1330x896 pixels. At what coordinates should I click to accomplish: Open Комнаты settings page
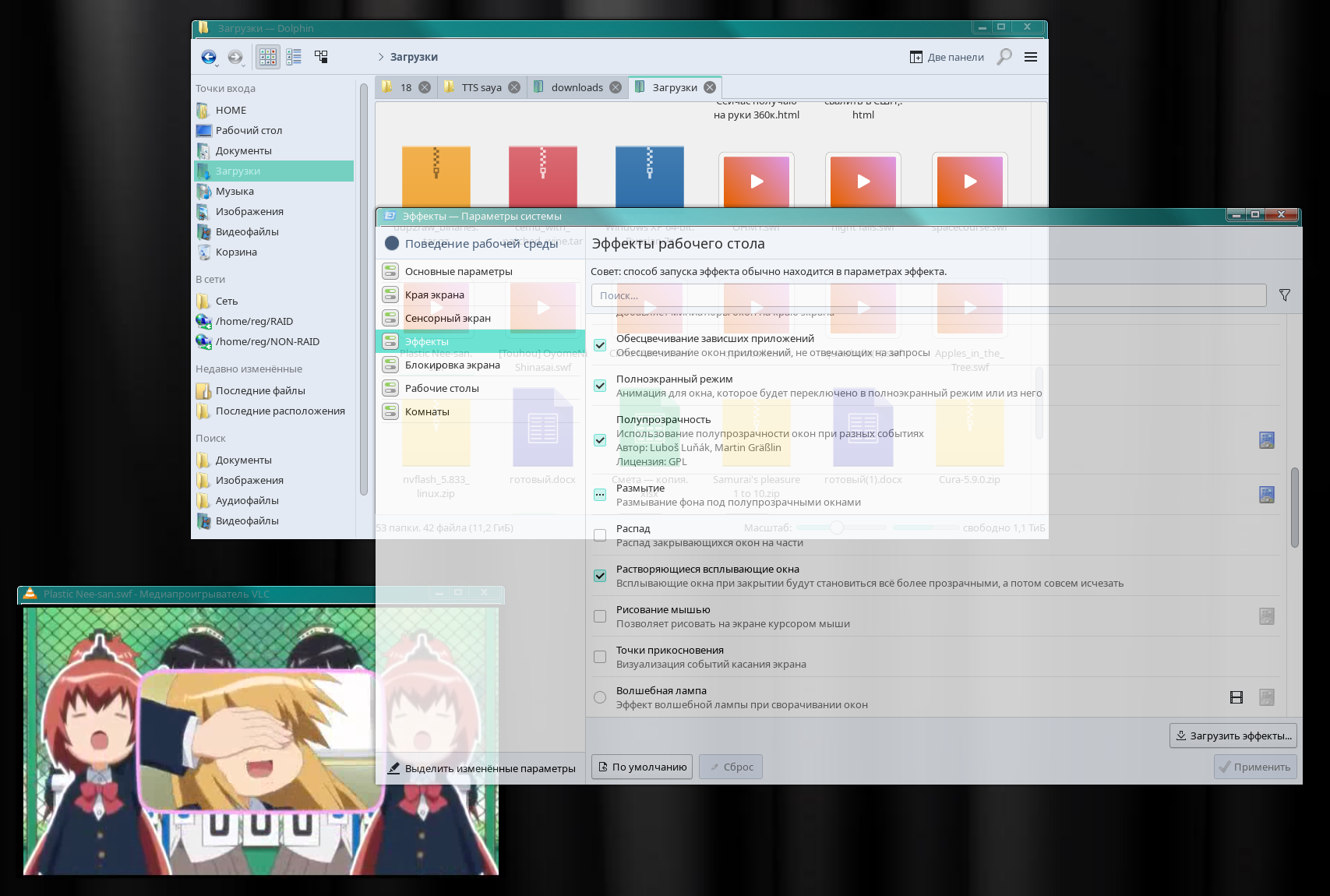tap(481, 411)
